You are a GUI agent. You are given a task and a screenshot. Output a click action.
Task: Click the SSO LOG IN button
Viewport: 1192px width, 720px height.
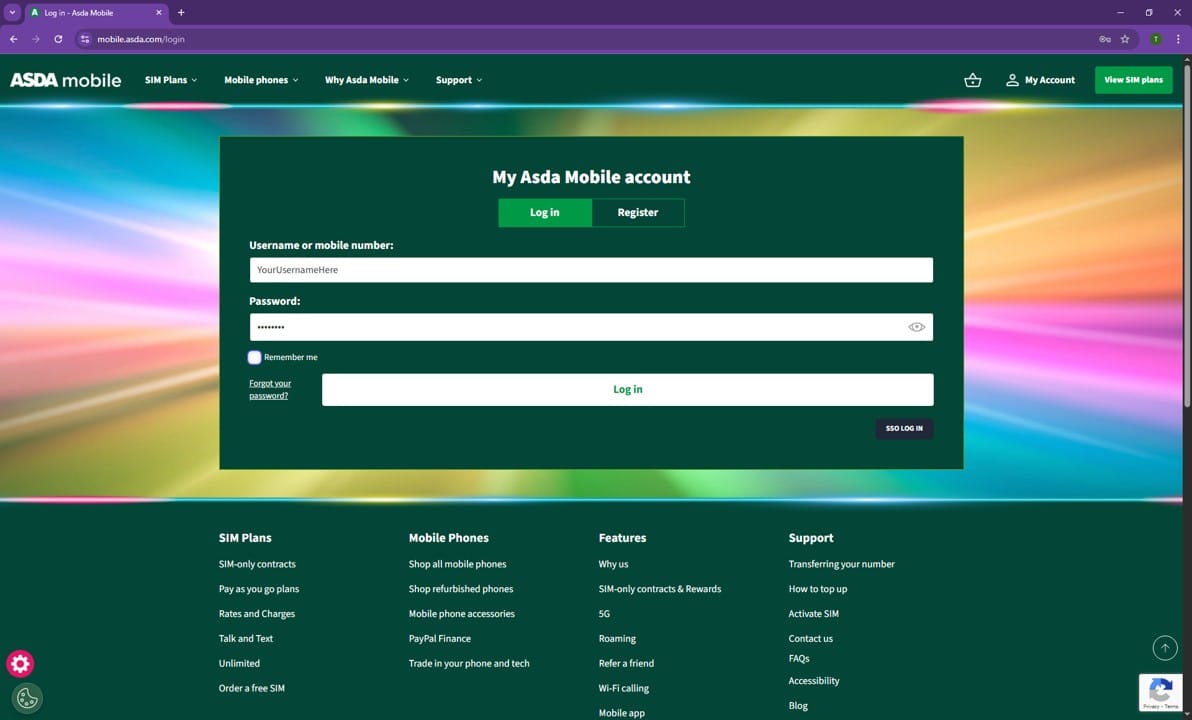tap(904, 428)
